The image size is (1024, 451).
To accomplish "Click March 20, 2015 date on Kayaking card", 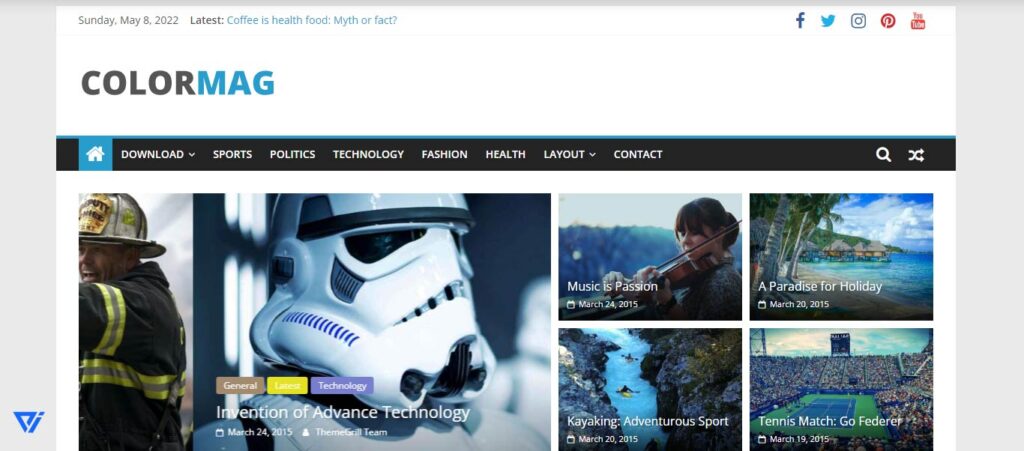I will (x=608, y=439).
